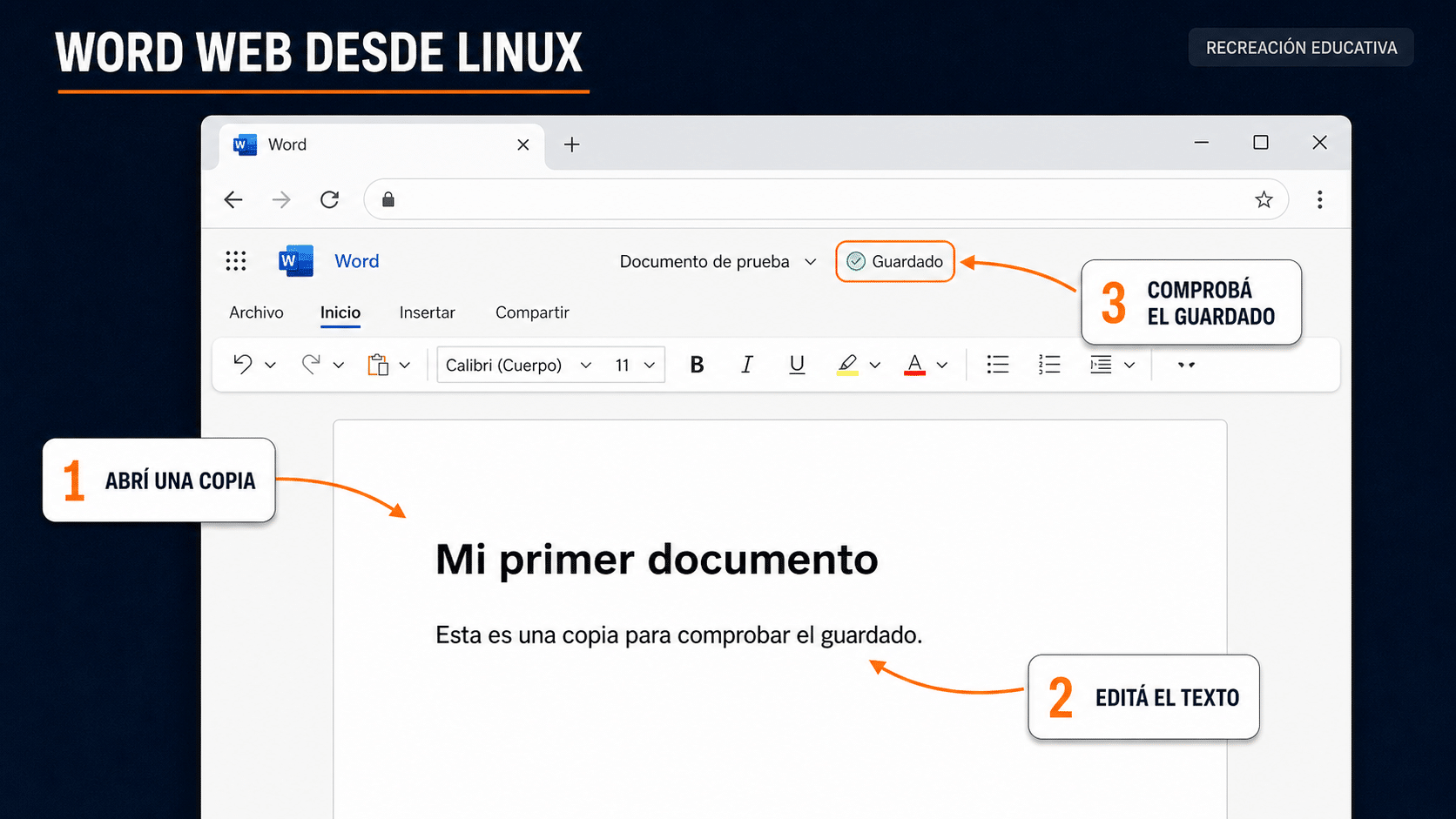Go back in the browser
Viewport: 1456px width, 819px height.
[233, 200]
